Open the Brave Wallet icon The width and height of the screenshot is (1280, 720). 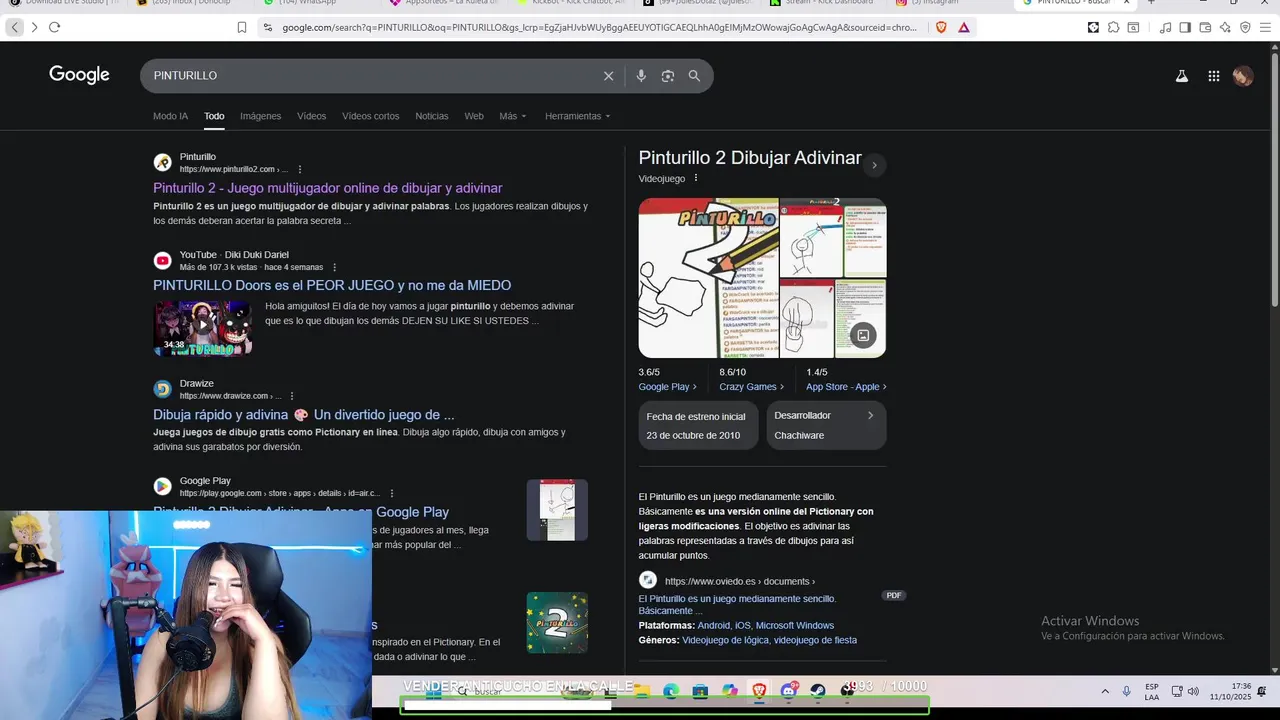[x=1205, y=27]
